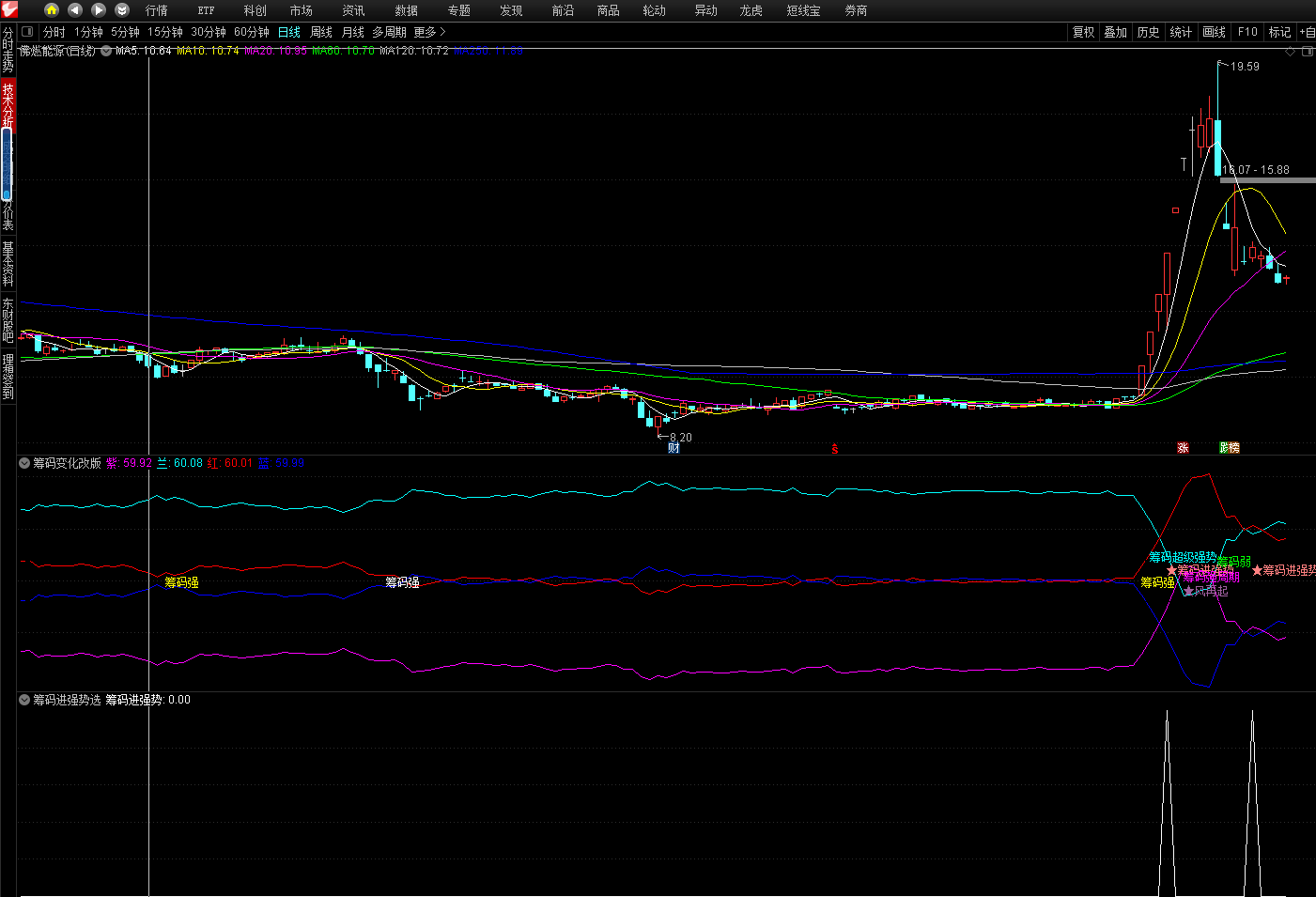Click the 复权 button

point(1083,32)
